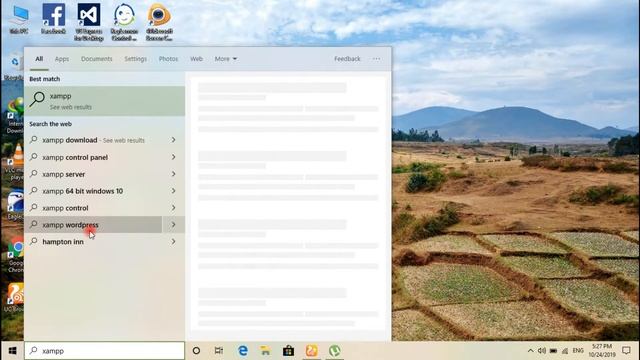The height and width of the screenshot is (360, 640).
Task: Open the orange webcam recorder desktop shortcut
Action: tap(159, 21)
